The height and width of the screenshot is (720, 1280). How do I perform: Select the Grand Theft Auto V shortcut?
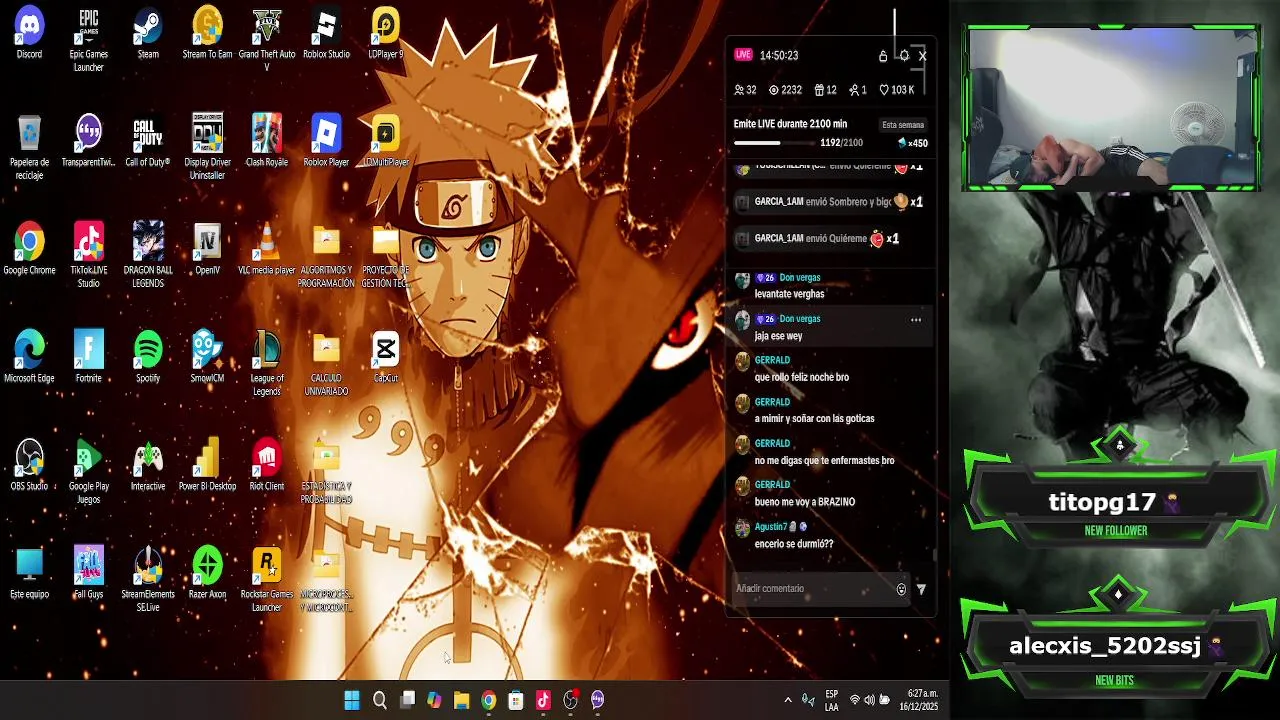pyautogui.click(x=266, y=40)
